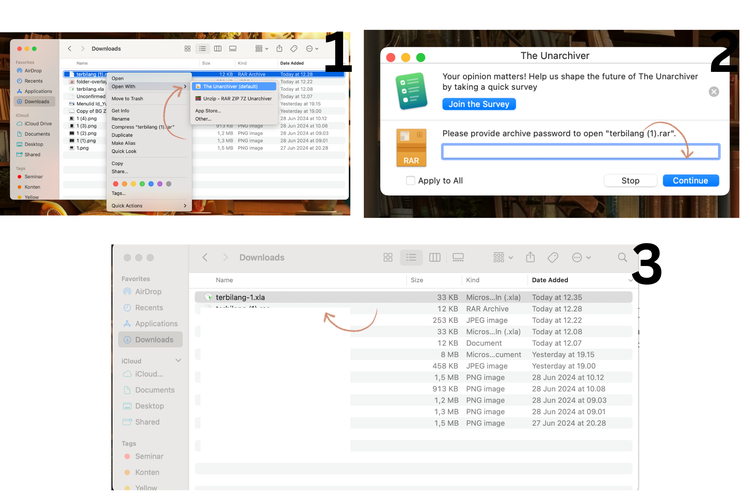Select Quick Look in the context menu

[x=122, y=151]
